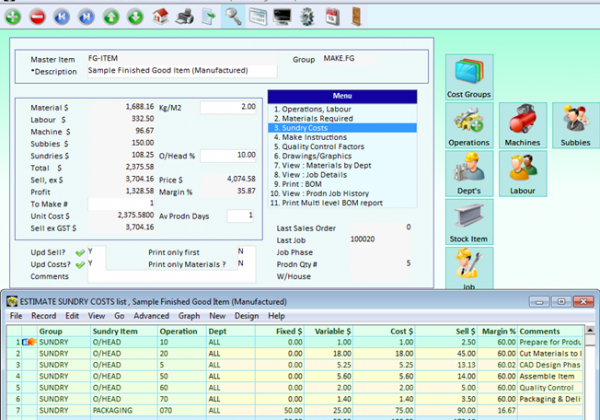The width and height of the screenshot is (600, 420).
Task: Click Print only first N field
Action: (246, 252)
